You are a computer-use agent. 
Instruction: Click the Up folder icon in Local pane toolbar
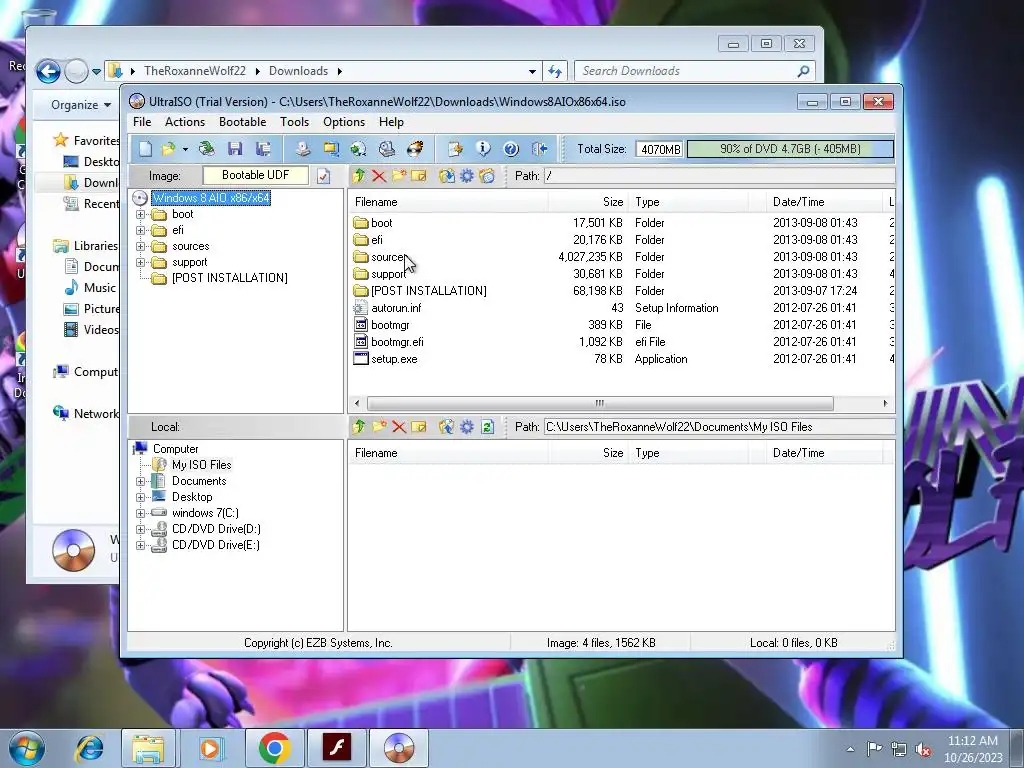[359, 427]
